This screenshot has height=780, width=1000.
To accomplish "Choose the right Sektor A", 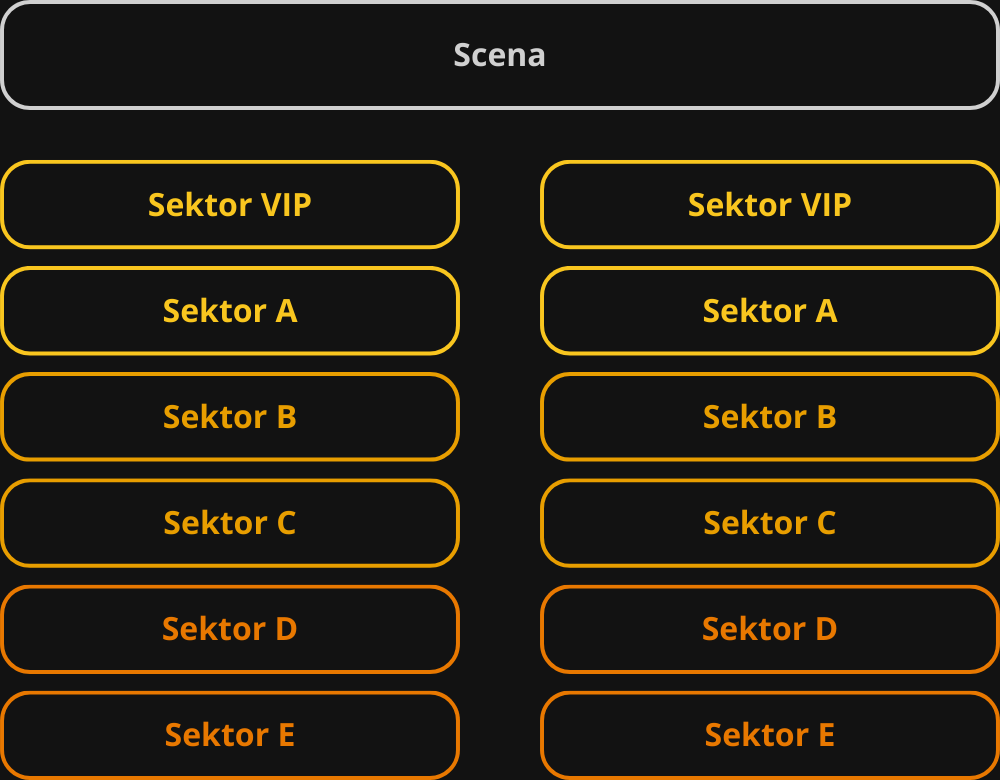I will point(770,311).
